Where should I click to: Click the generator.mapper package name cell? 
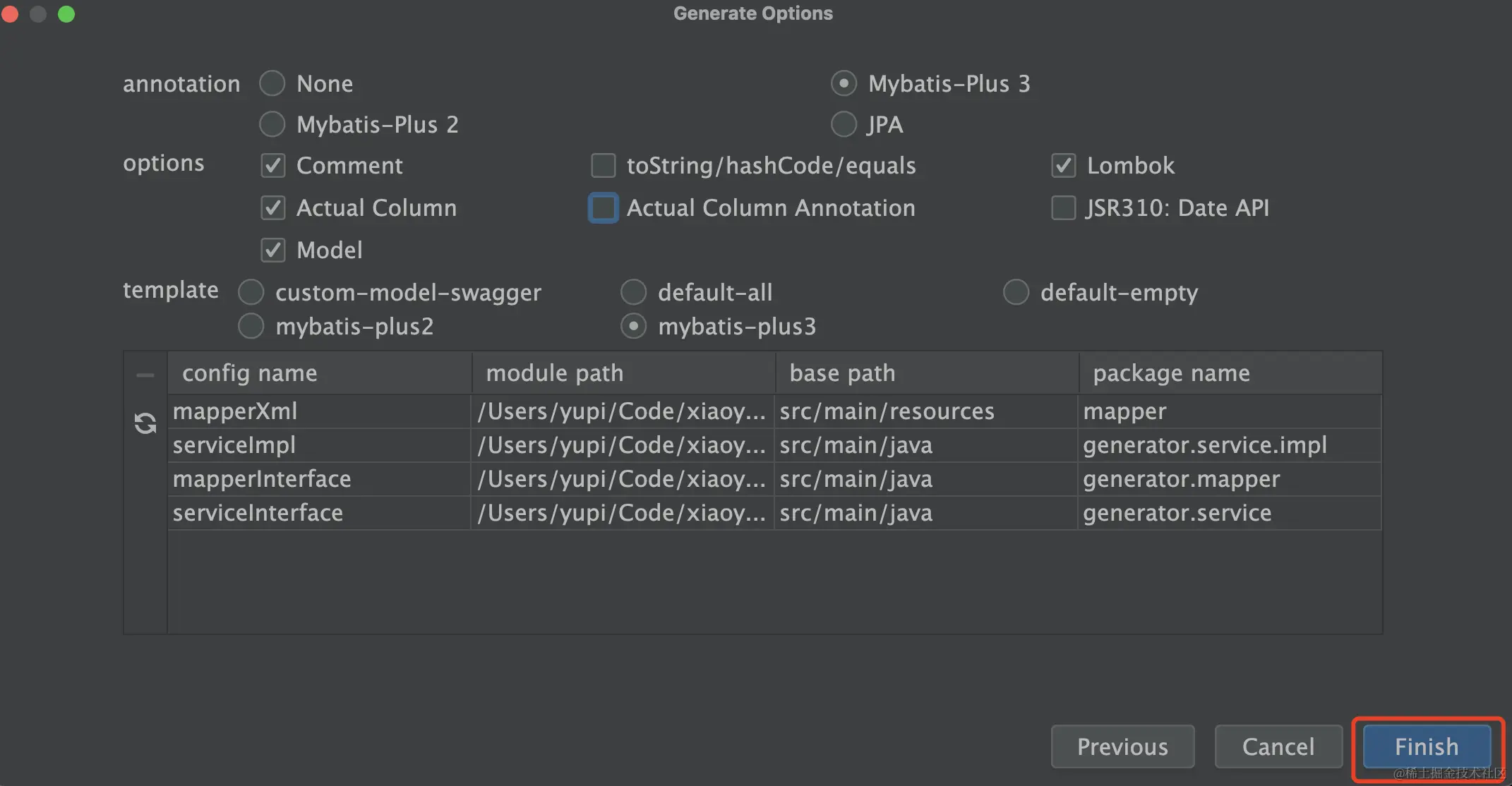[x=1229, y=479]
